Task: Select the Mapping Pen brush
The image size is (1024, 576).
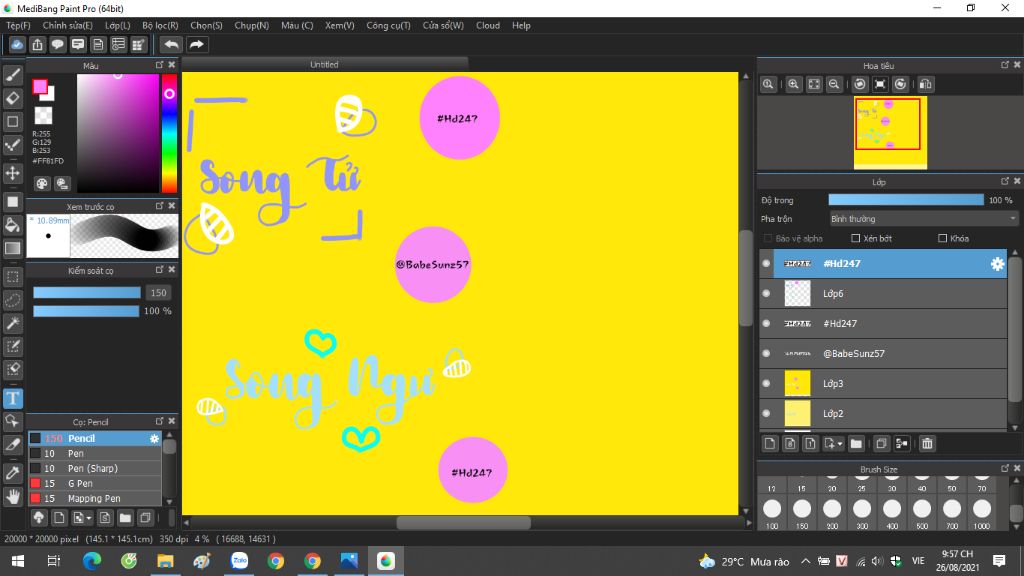Action: (x=95, y=499)
